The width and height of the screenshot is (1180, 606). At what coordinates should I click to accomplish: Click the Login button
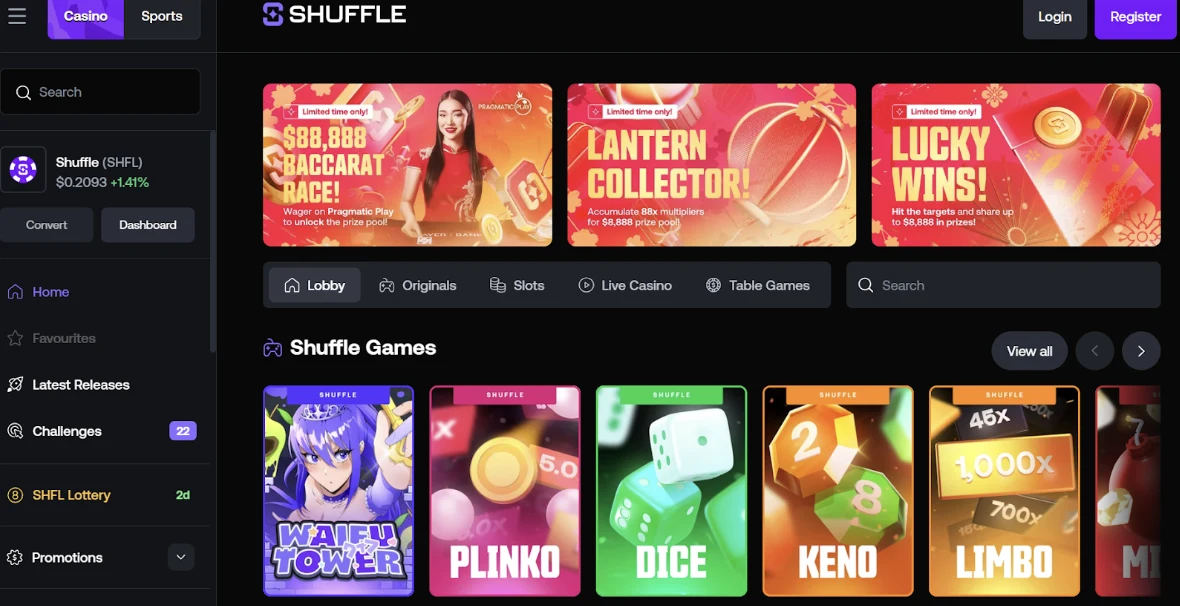pyautogui.click(x=1054, y=17)
